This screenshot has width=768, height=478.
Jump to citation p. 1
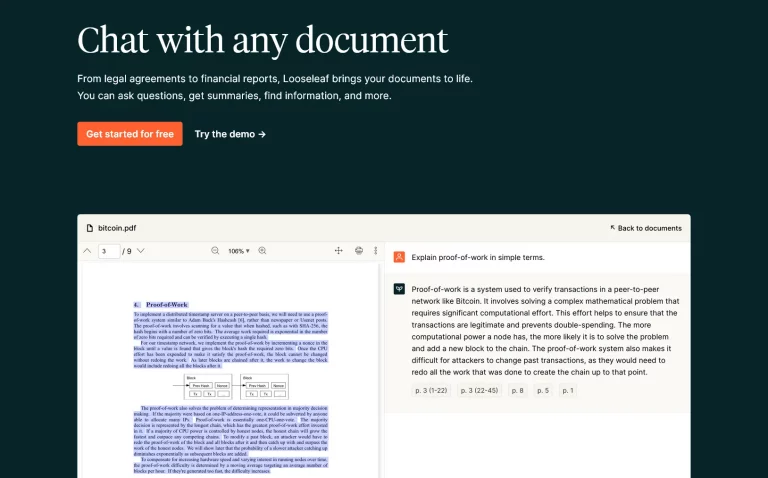click(568, 390)
